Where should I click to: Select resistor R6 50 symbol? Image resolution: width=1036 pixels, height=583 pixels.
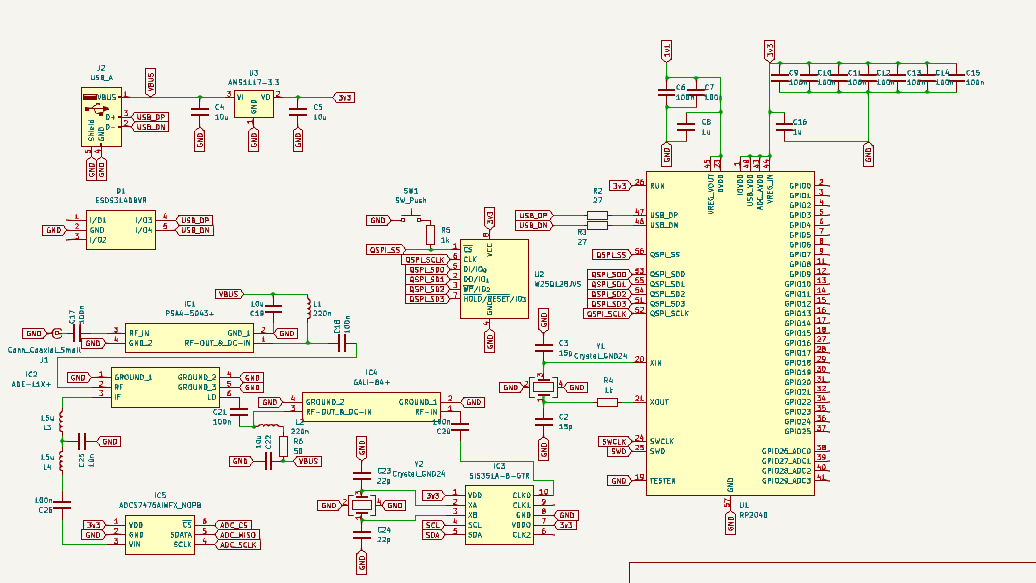coord(283,446)
